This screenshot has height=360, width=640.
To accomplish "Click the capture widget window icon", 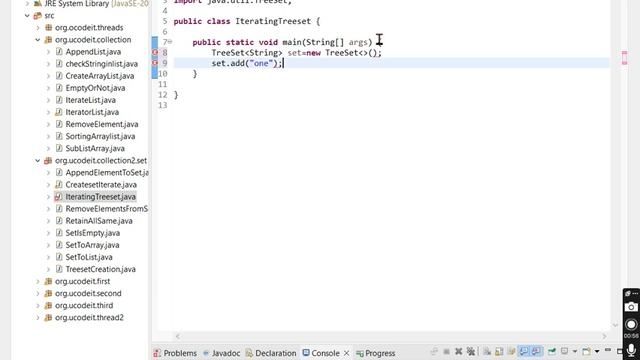I will (x=628, y=293).
